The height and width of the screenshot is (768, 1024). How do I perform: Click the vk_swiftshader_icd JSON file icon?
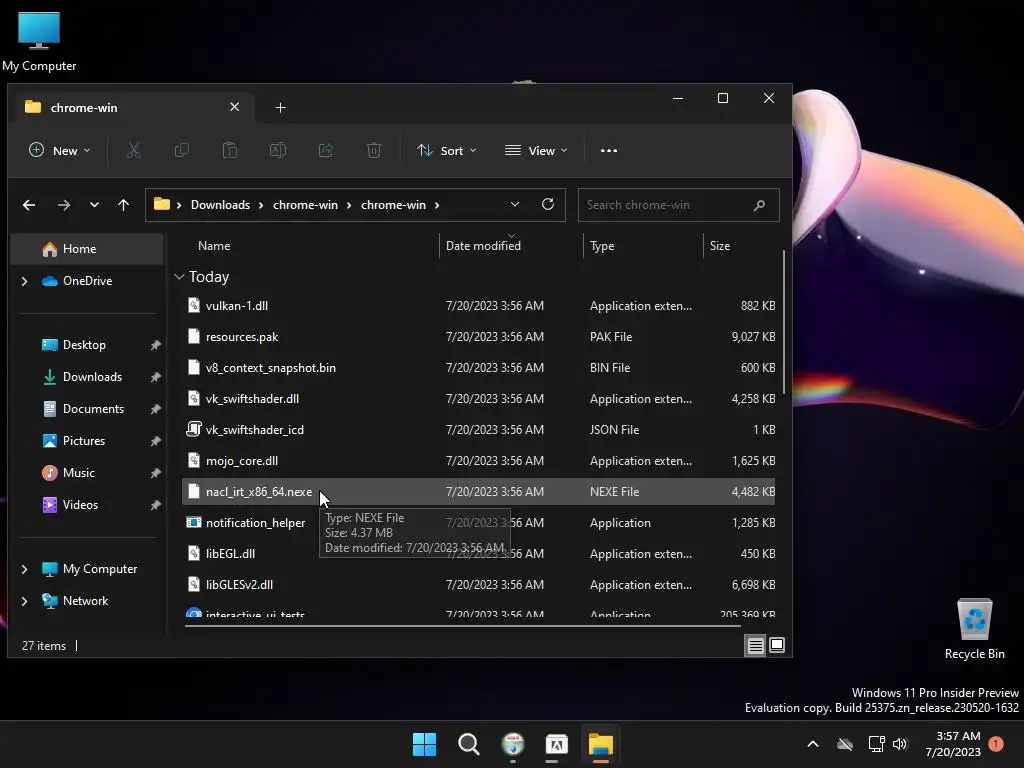click(x=194, y=429)
